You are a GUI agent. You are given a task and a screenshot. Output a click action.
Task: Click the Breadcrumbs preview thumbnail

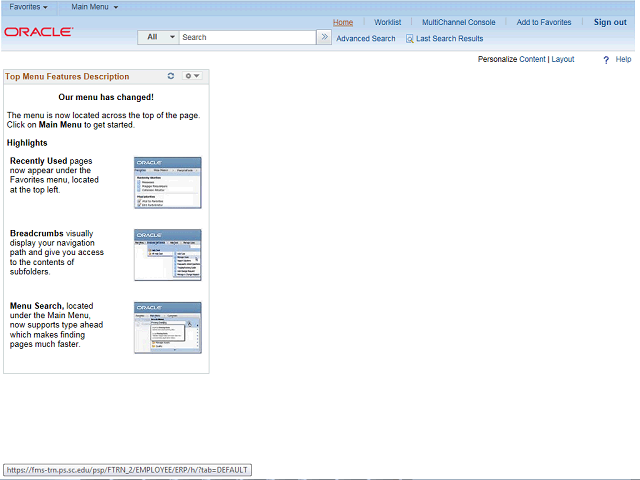pos(168,255)
